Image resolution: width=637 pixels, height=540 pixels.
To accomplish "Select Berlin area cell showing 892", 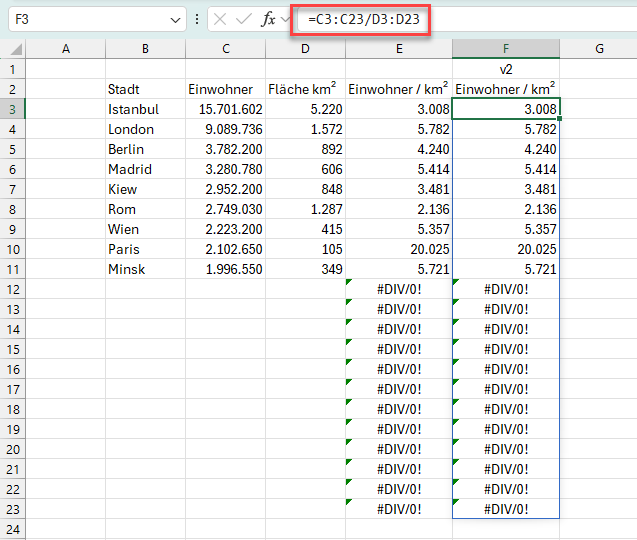I will point(306,149).
